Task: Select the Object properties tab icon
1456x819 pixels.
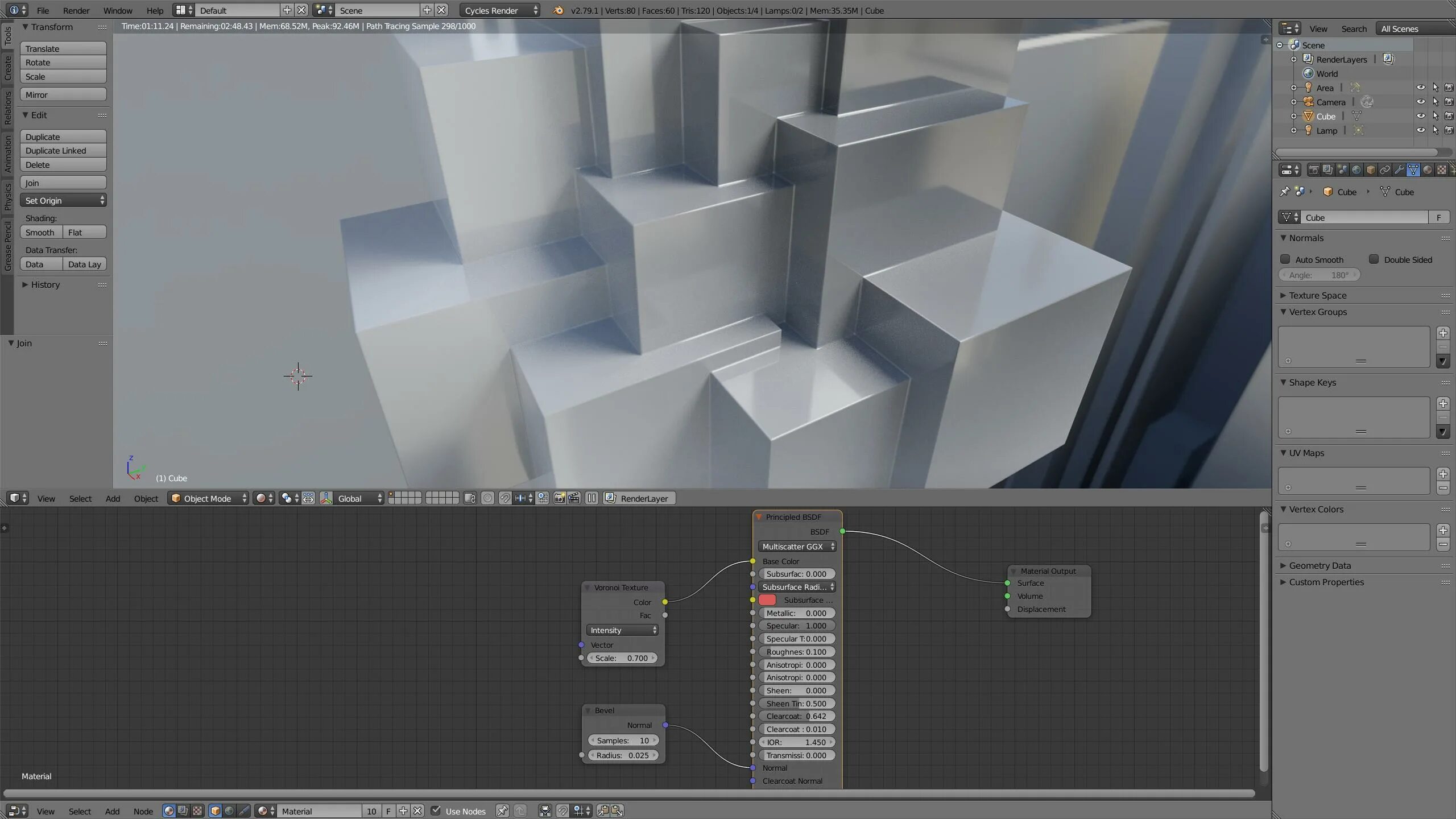Action: 1370,169
